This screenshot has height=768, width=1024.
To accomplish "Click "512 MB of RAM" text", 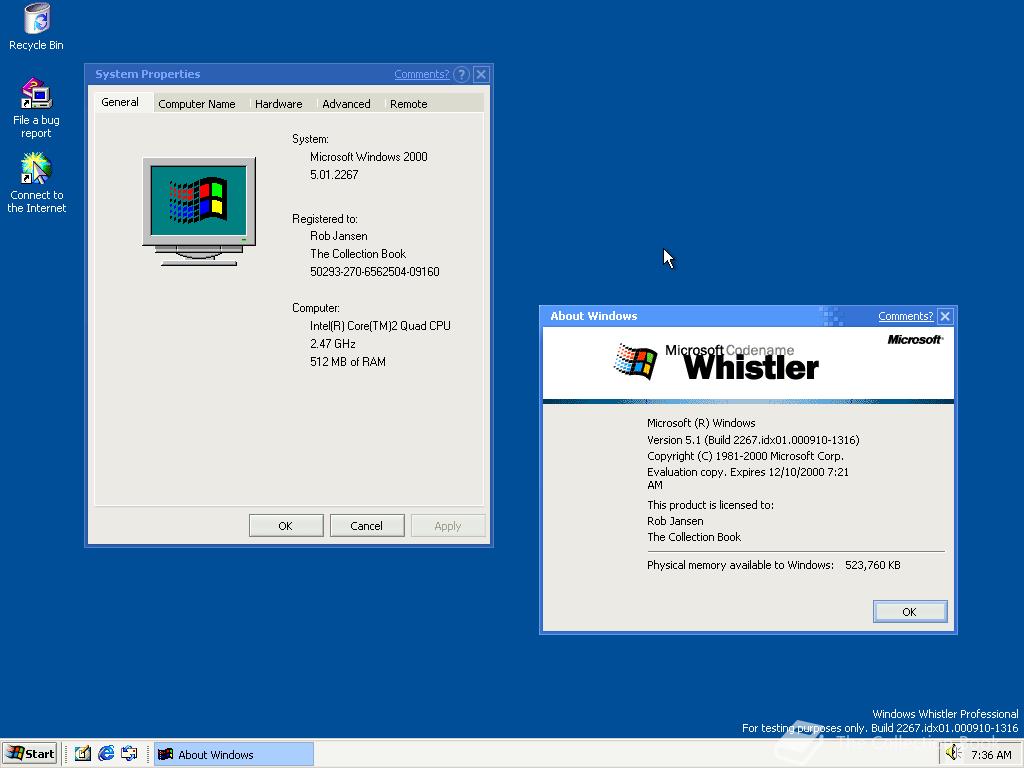I will click(348, 362).
